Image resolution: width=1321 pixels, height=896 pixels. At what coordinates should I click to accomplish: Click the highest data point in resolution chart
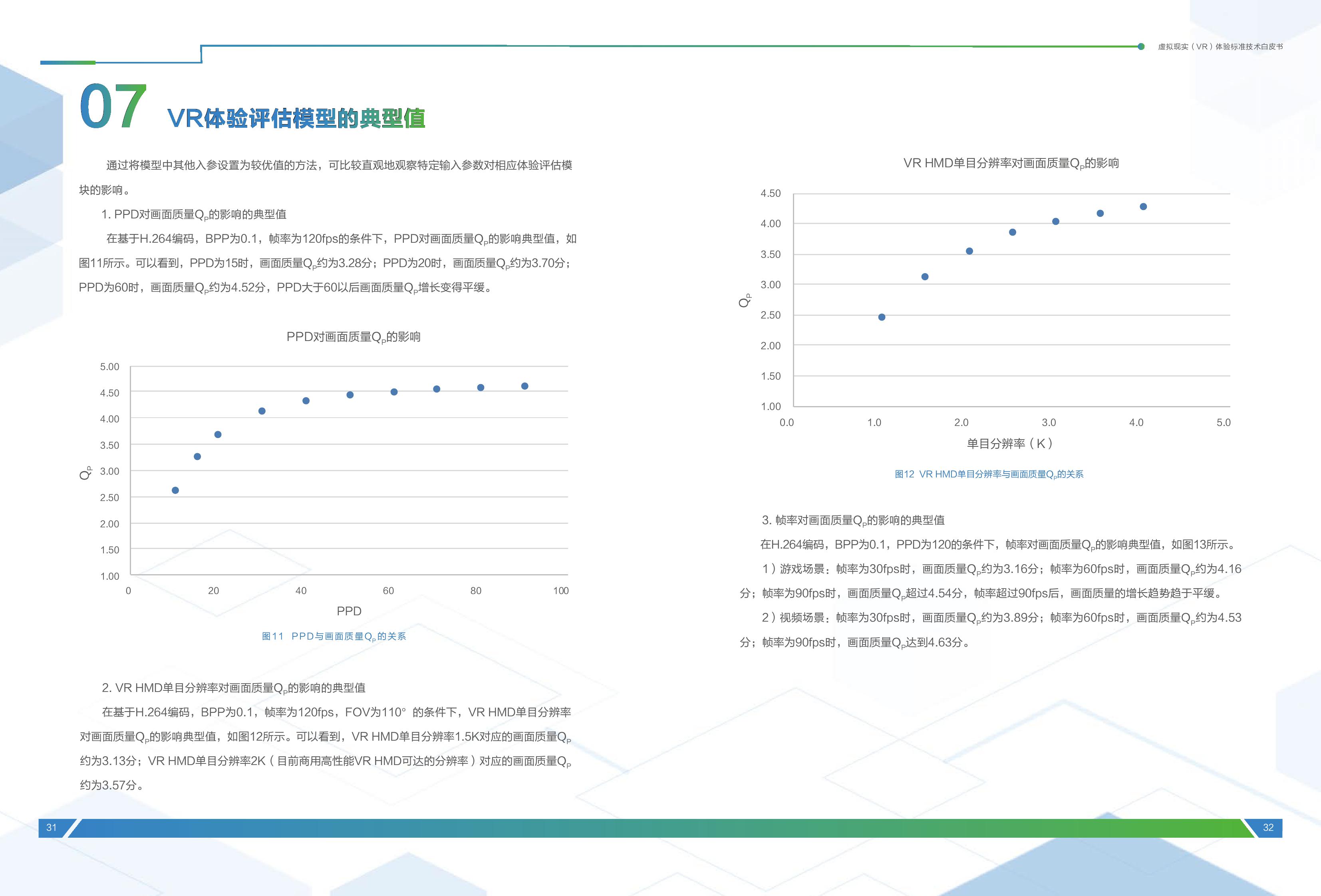coord(1143,207)
